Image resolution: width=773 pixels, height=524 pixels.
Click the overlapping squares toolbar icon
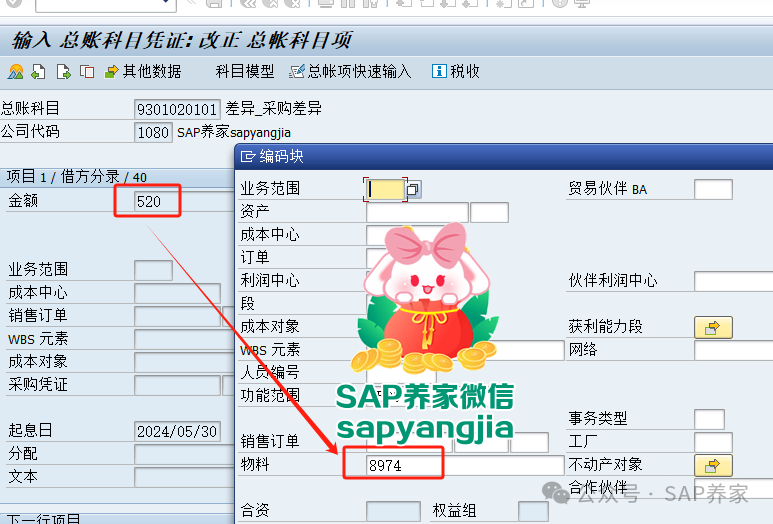tap(87, 71)
